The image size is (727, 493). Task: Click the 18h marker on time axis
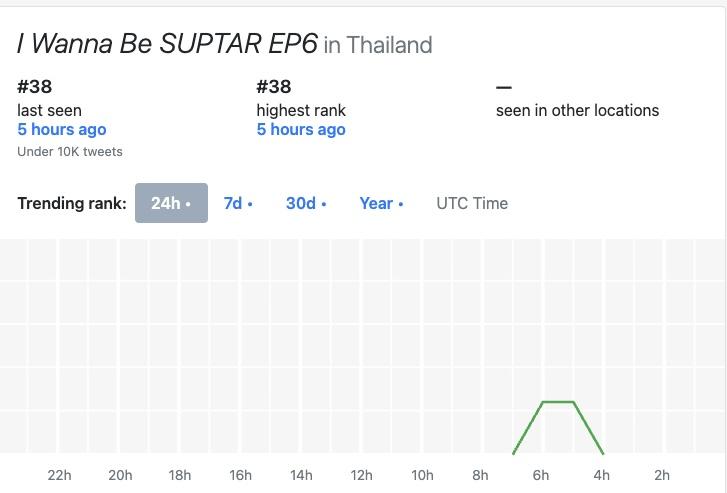pyautogui.click(x=180, y=475)
